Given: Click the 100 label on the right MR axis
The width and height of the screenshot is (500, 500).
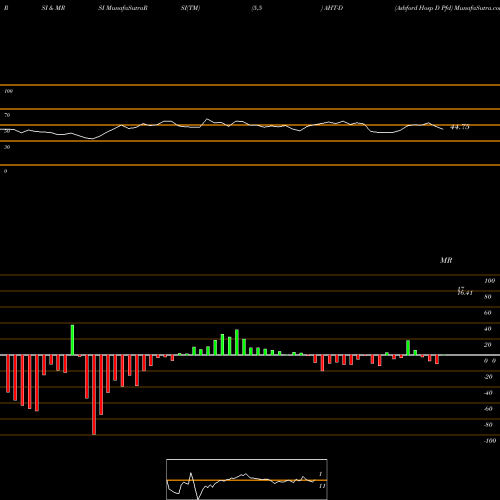Looking at the screenshot, I should pyautogui.click(x=489, y=281).
